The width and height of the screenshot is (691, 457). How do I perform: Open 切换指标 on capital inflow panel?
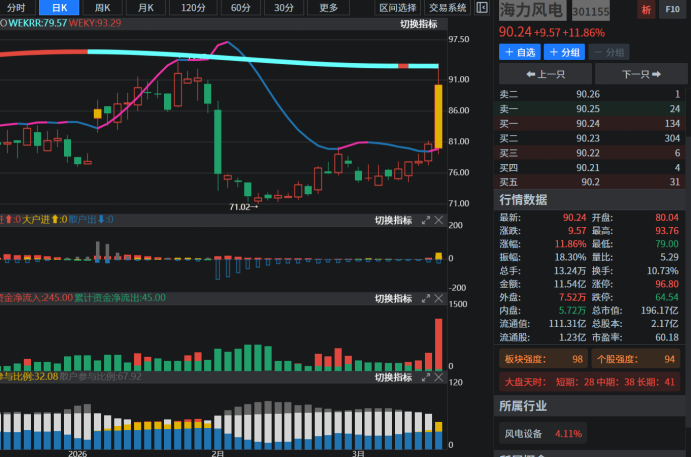(393, 298)
